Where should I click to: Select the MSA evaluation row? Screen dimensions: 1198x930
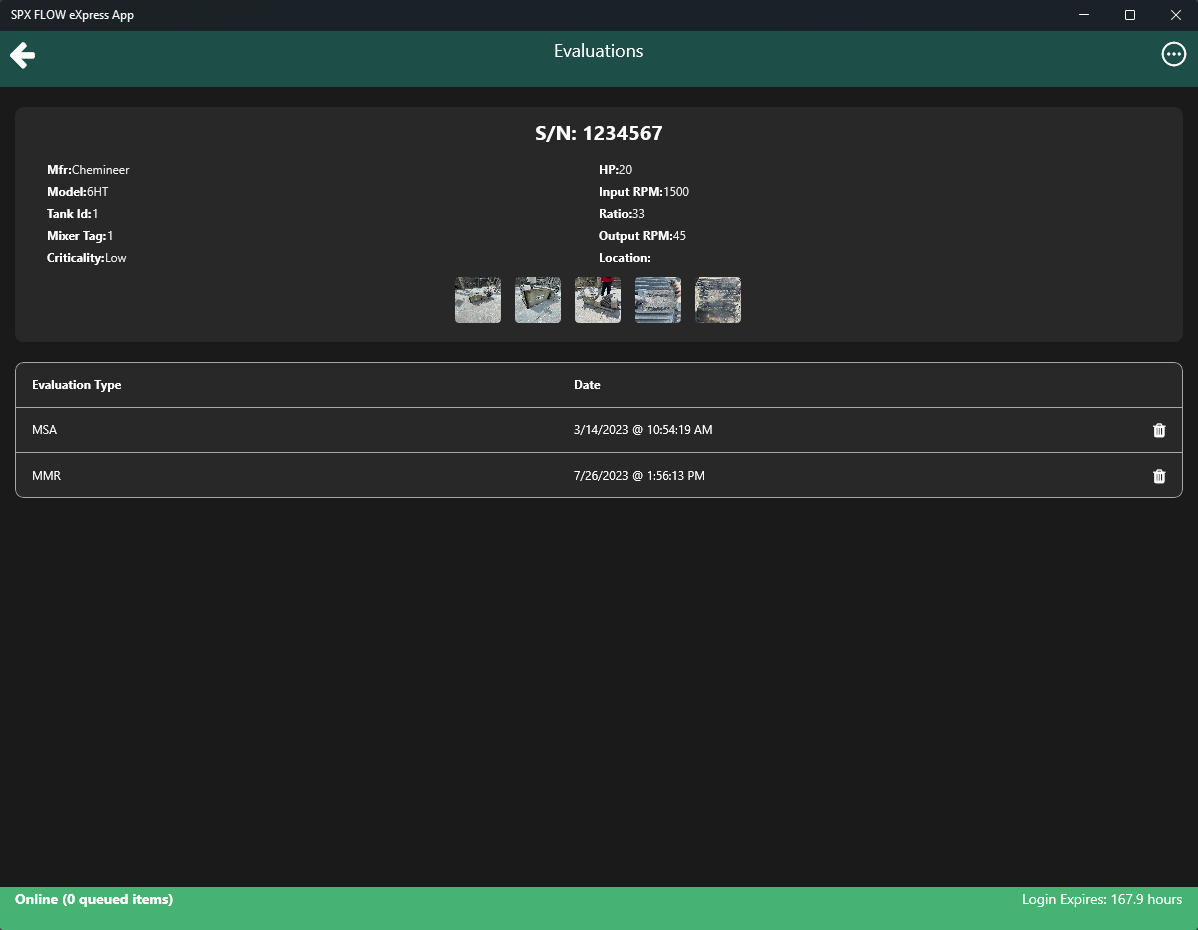(x=599, y=430)
